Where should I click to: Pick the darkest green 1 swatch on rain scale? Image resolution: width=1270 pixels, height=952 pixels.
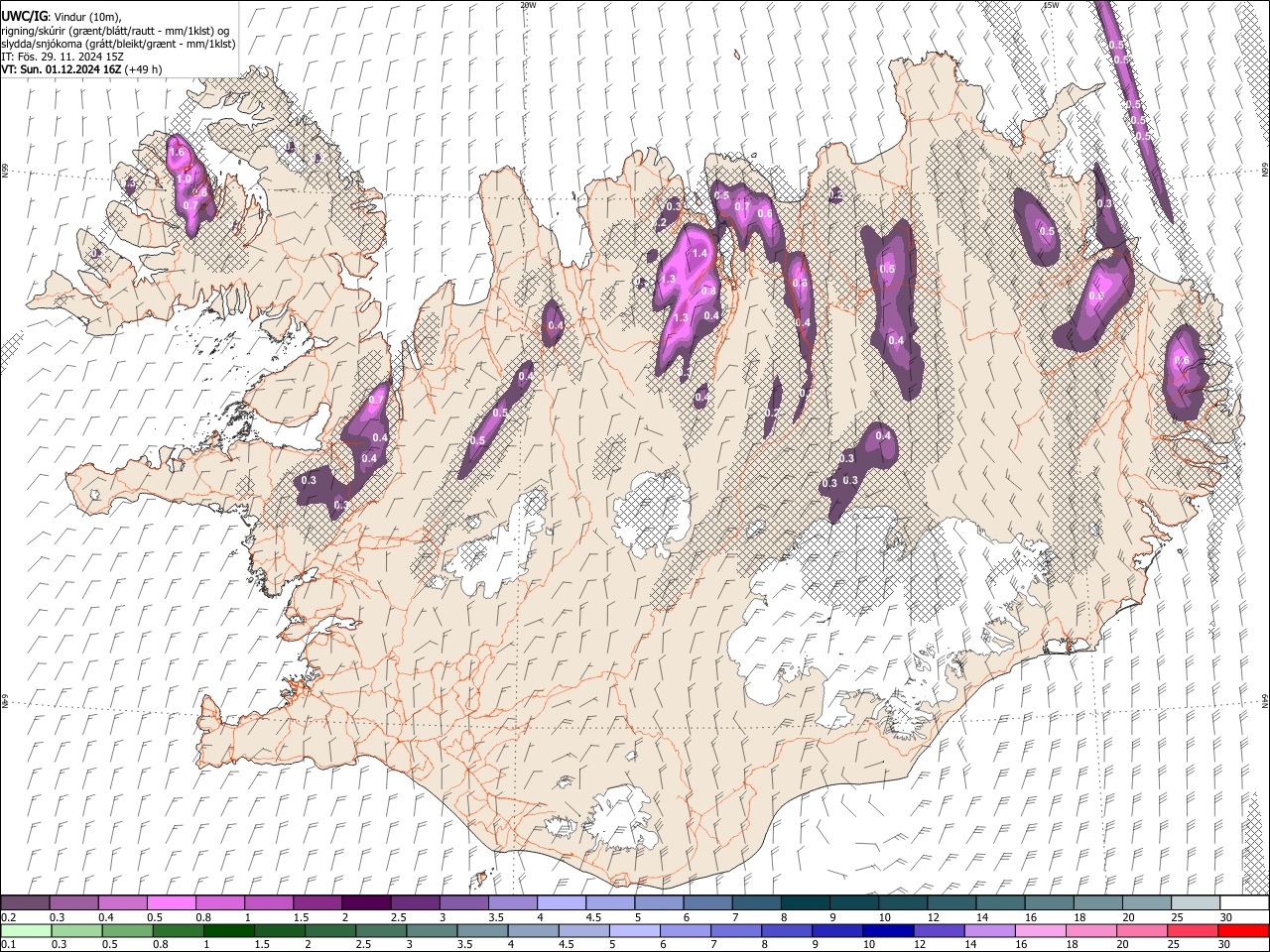click(229, 930)
